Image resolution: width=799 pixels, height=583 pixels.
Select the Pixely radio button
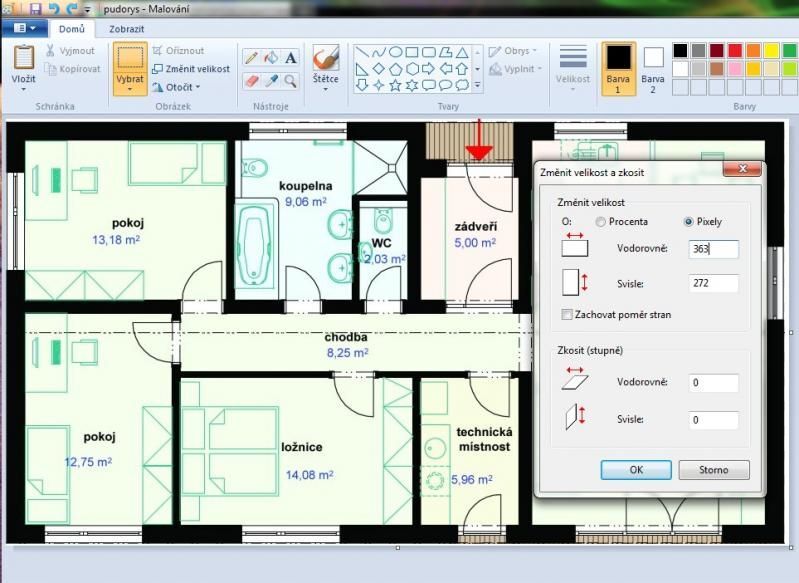click(688, 222)
